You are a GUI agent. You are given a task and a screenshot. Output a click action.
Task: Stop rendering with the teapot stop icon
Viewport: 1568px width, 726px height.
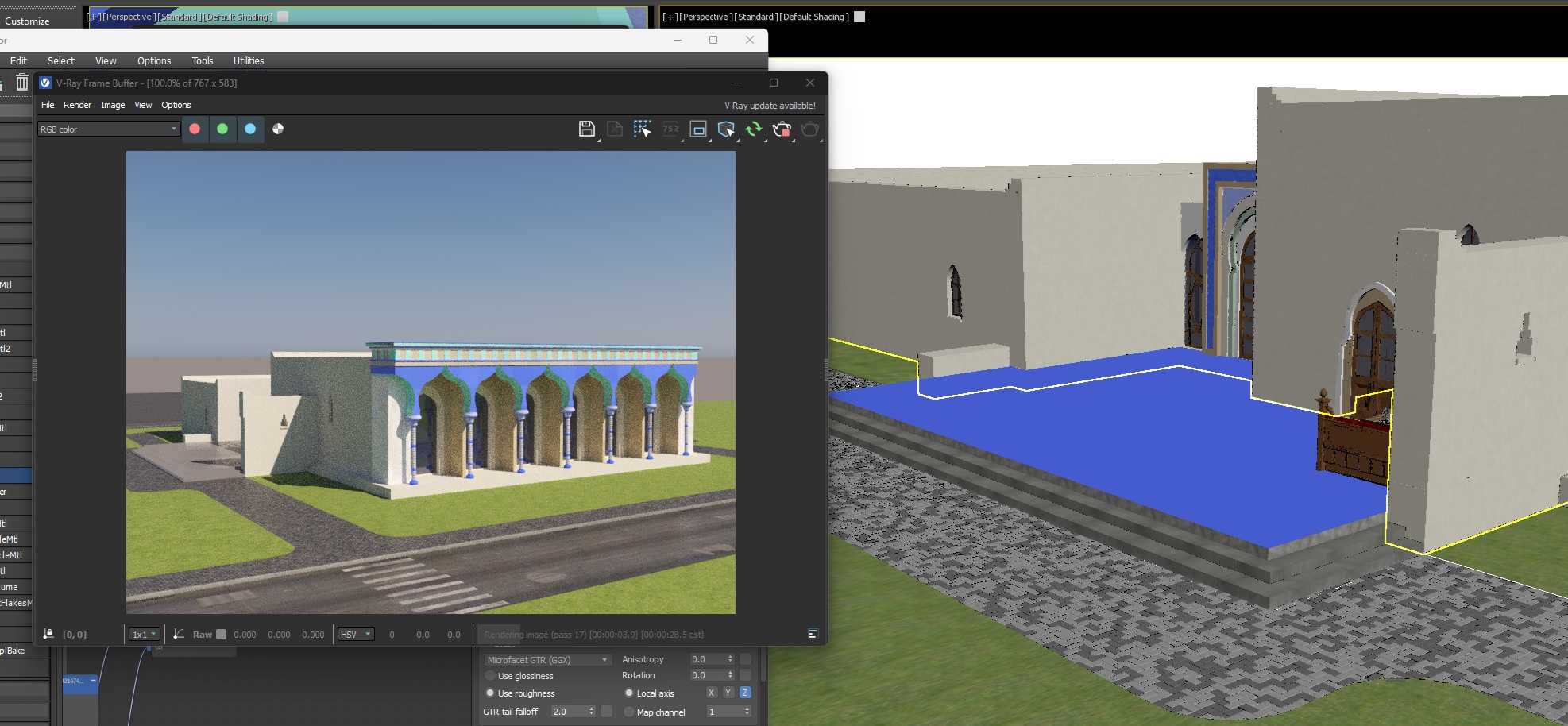[782, 129]
